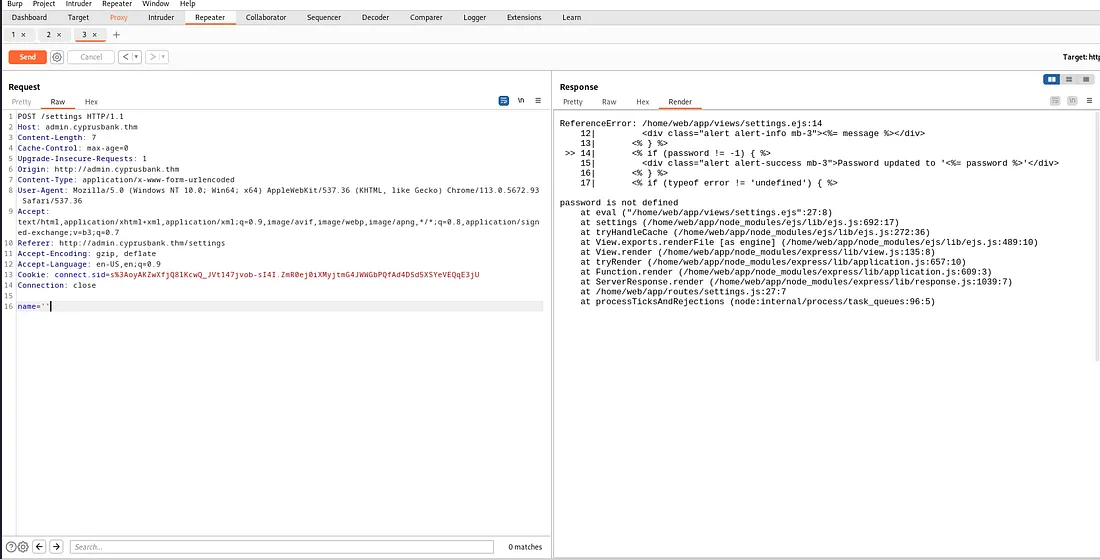Add a new Repeater tab with plus icon
The height and width of the screenshot is (559, 1100).
(116, 34)
